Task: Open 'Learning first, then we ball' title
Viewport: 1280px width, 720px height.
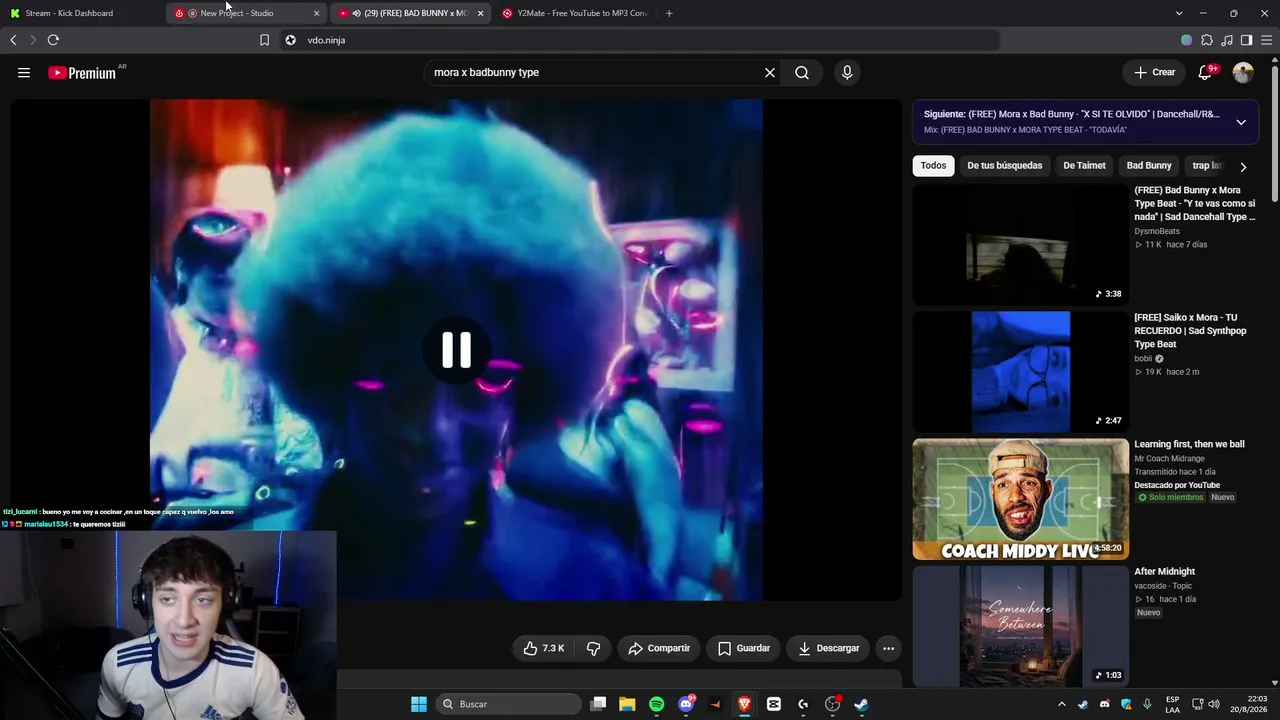Action: (x=1189, y=444)
